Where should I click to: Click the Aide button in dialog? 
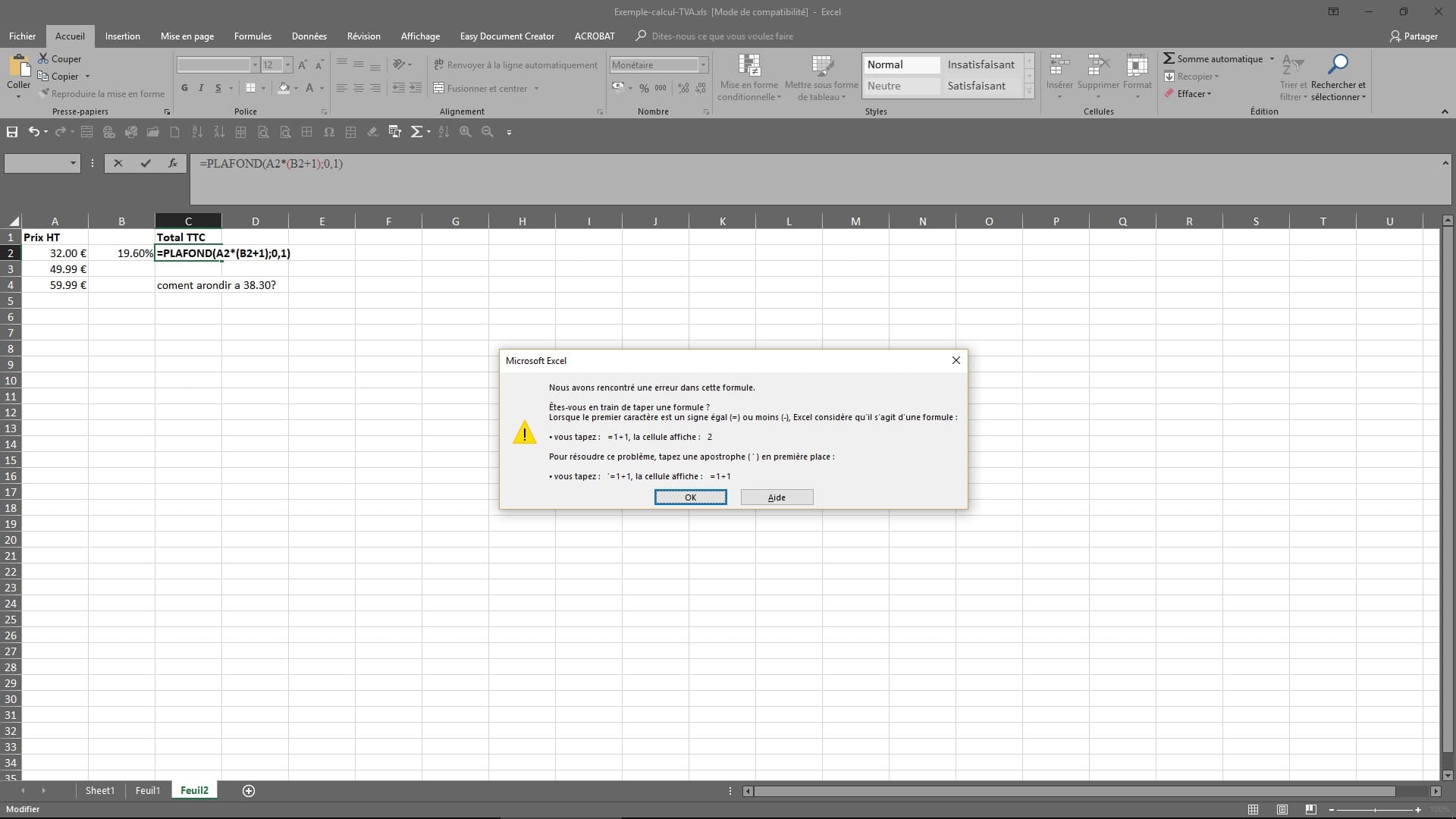click(777, 497)
